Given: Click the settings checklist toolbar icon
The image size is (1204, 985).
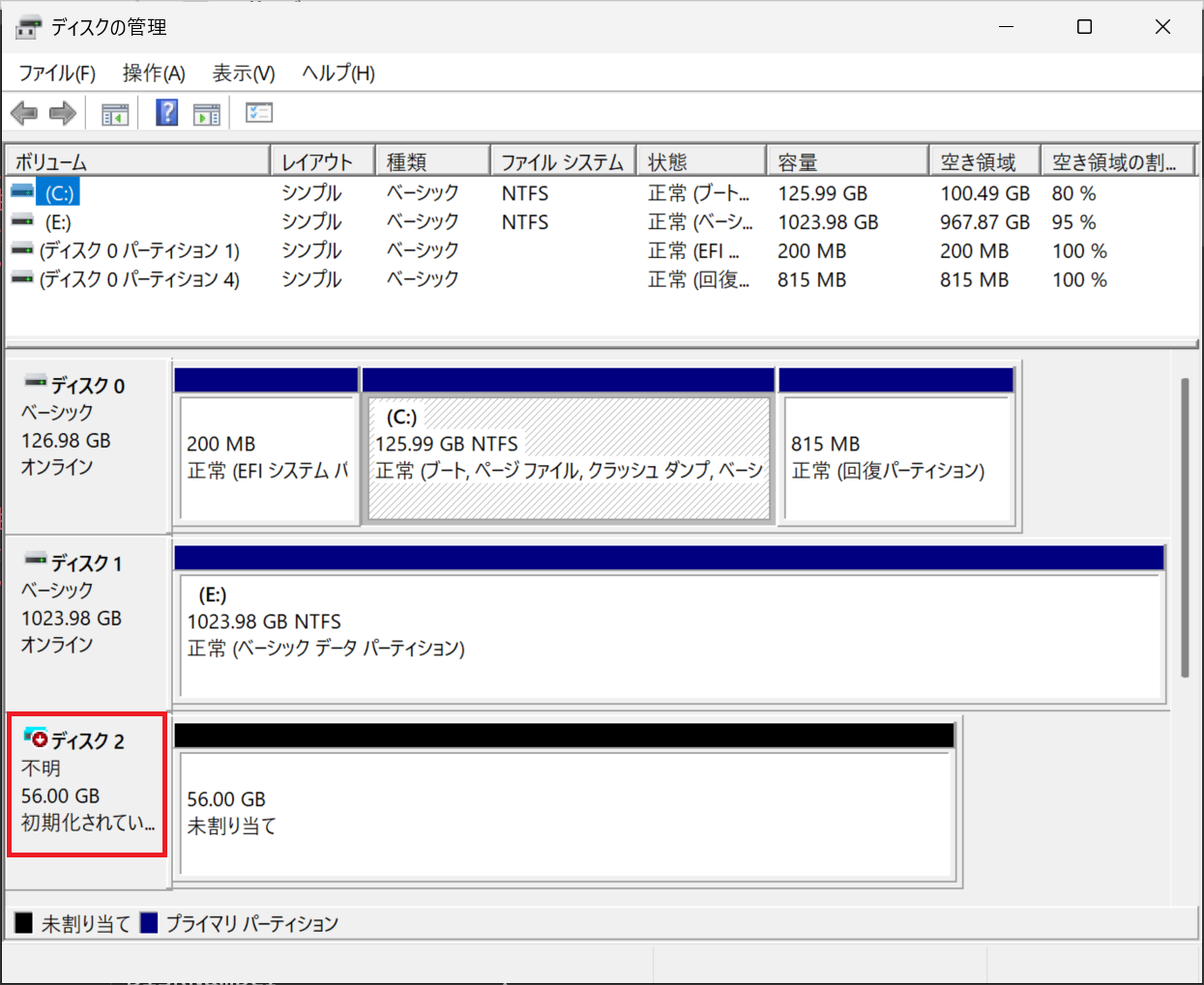Looking at the screenshot, I should coord(259,113).
